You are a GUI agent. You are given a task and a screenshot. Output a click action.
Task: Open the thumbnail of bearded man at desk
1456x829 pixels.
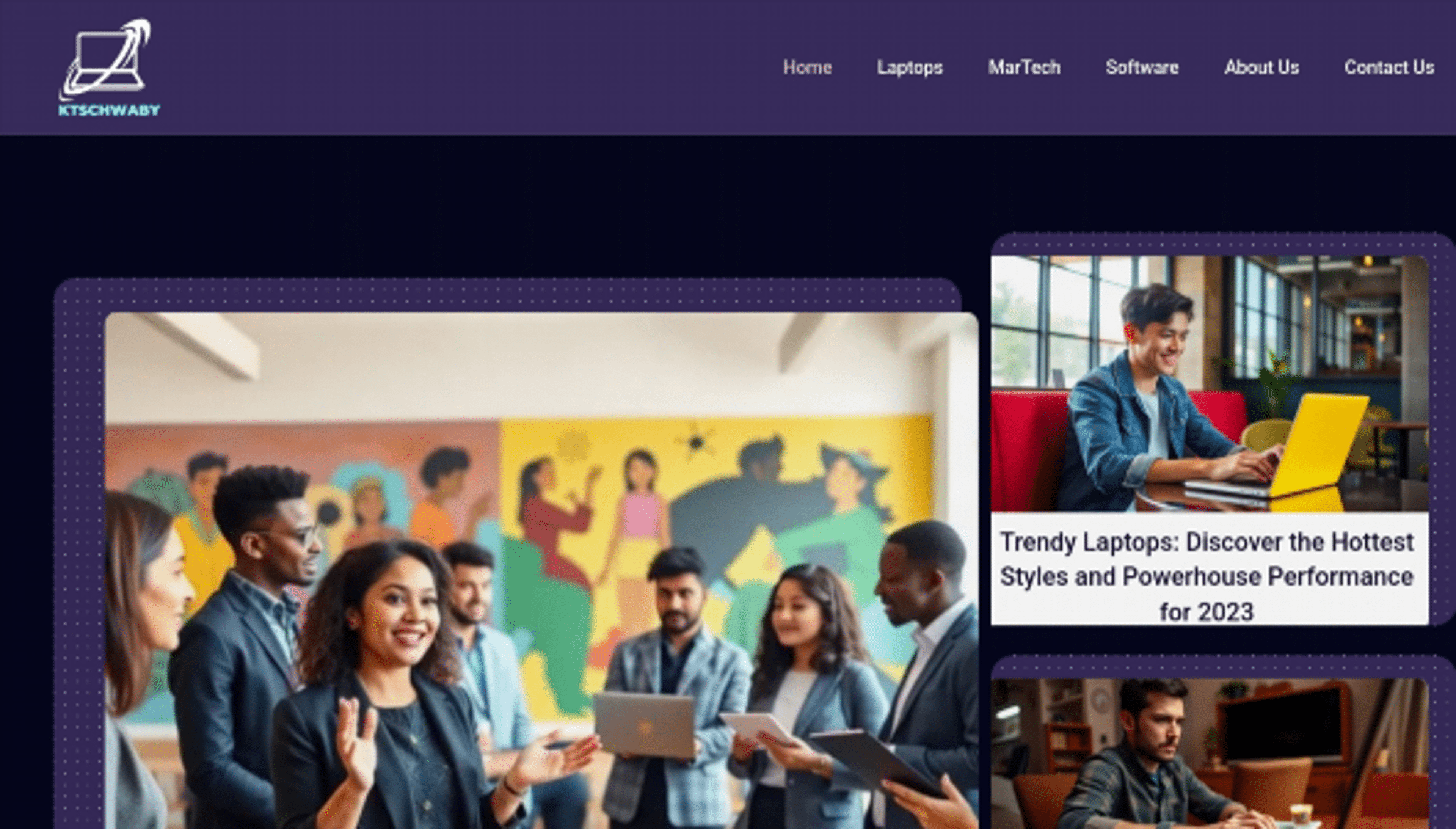pos(1210,753)
